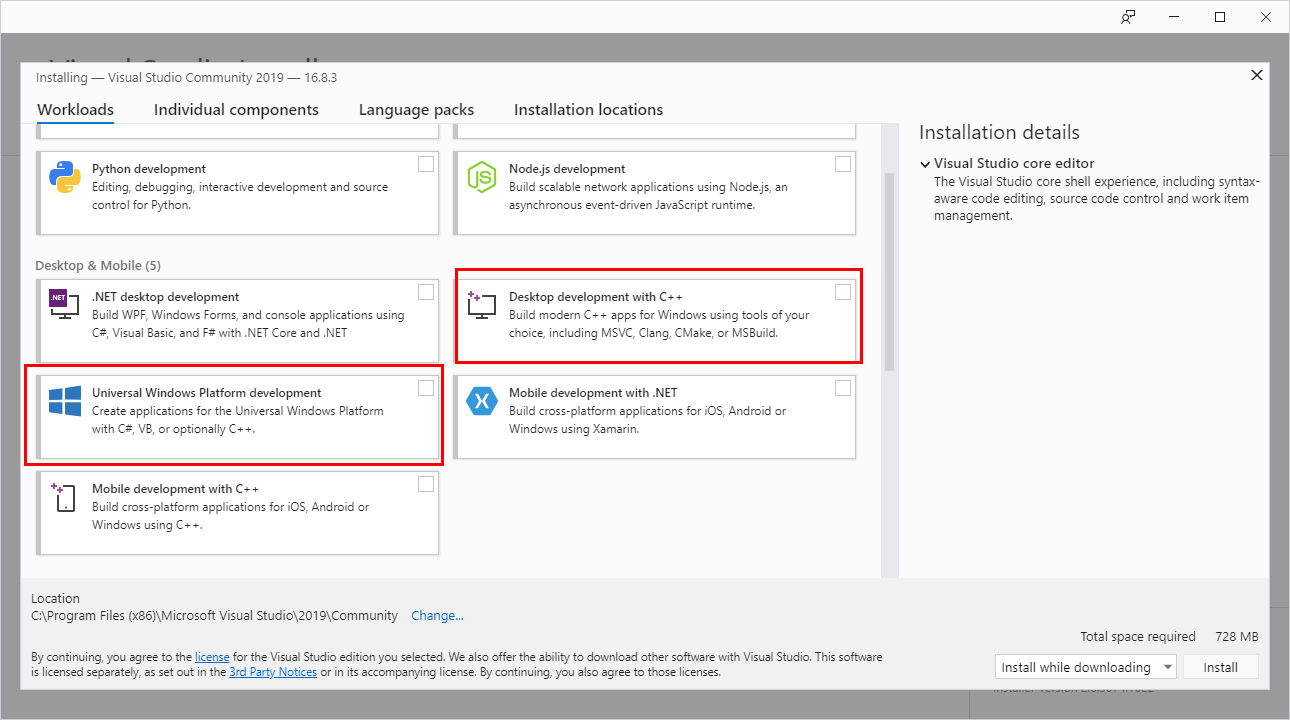Go to the Installation locations tab
This screenshot has height=720, width=1290.
[x=588, y=110]
